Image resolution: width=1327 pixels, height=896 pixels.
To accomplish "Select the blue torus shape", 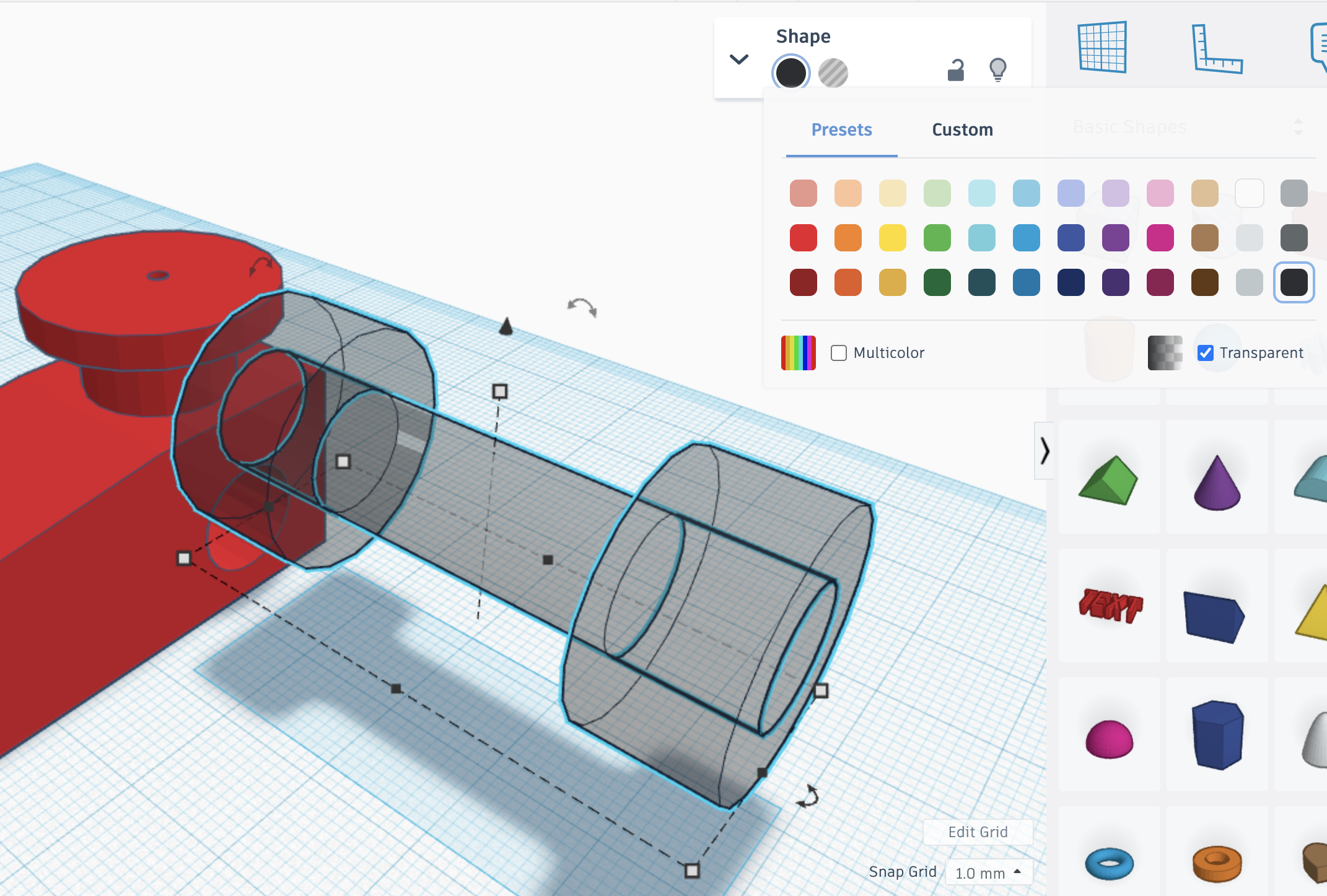I will (x=1109, y=863).
